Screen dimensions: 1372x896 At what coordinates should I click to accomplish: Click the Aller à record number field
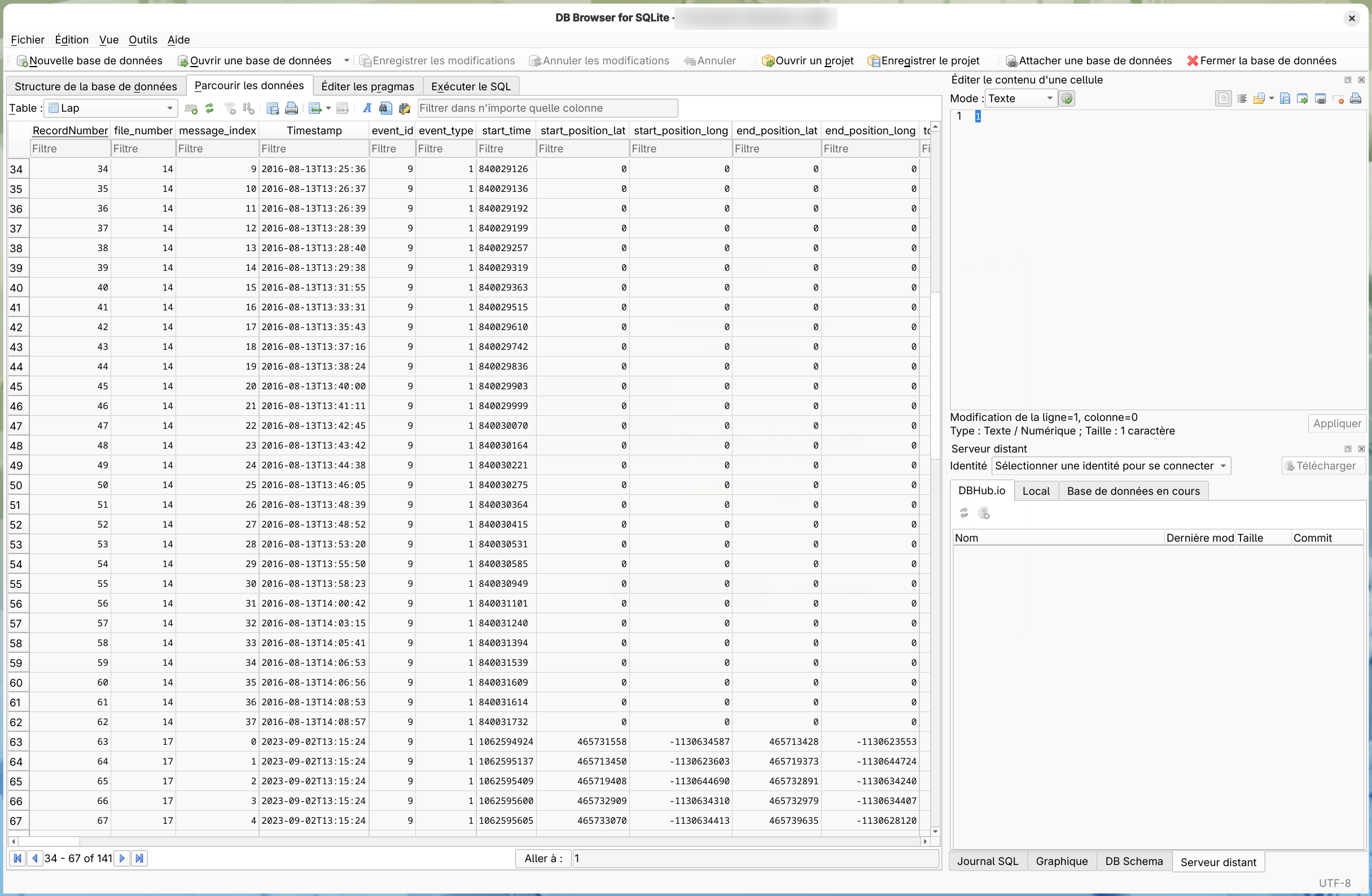coord(755,859)
